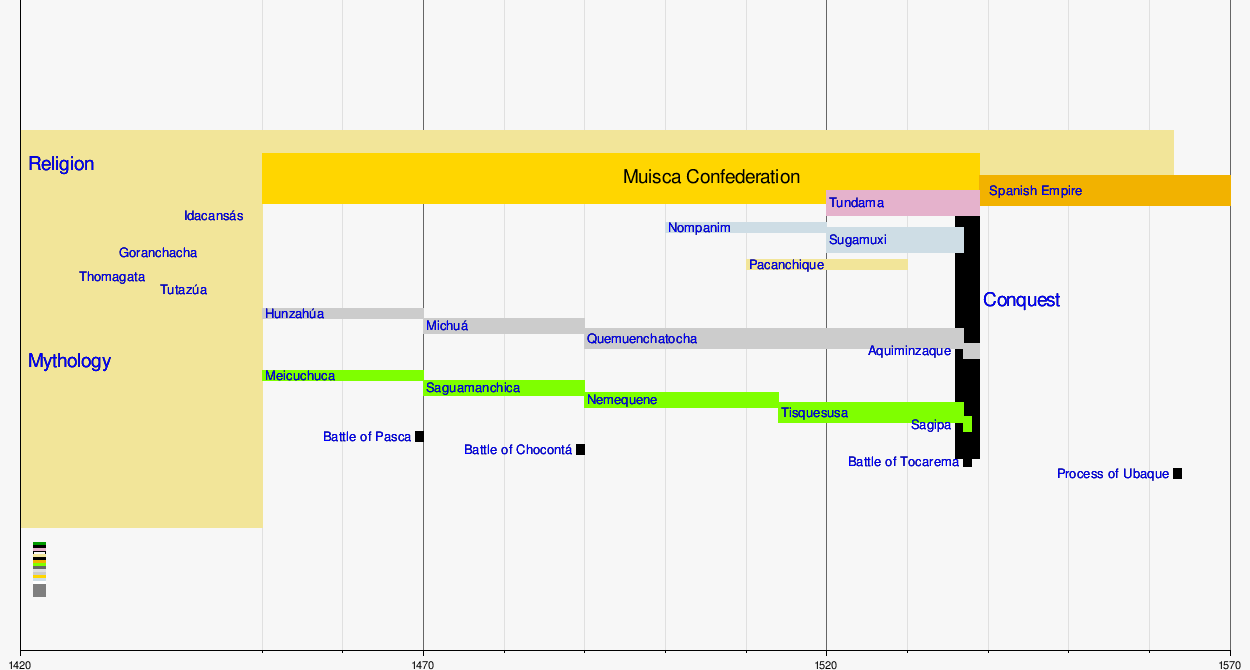Click the Tisquesusa link
The width and height of the screenshot is (1250, 670).
(x=814, y=413)
